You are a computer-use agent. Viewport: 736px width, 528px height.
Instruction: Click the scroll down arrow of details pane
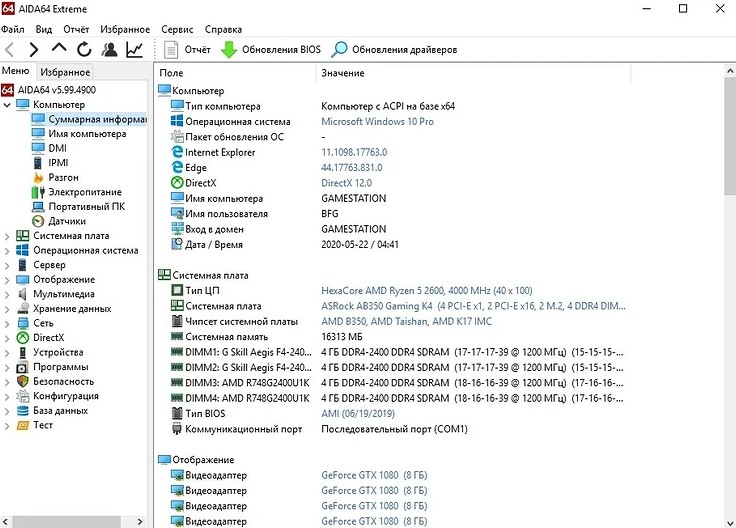pos(730,522)
